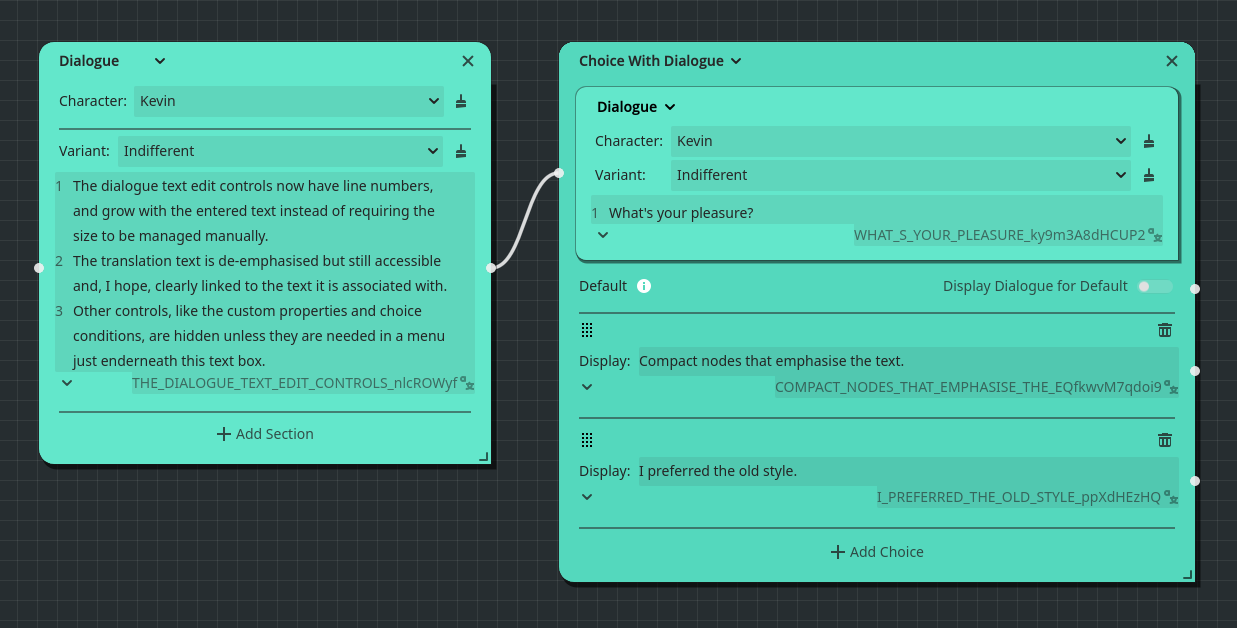Viewport: 1237px width, 628px height.
Task: Click the output port of the Default choice
Action: pyautogui.click(x=1195, y=289)
